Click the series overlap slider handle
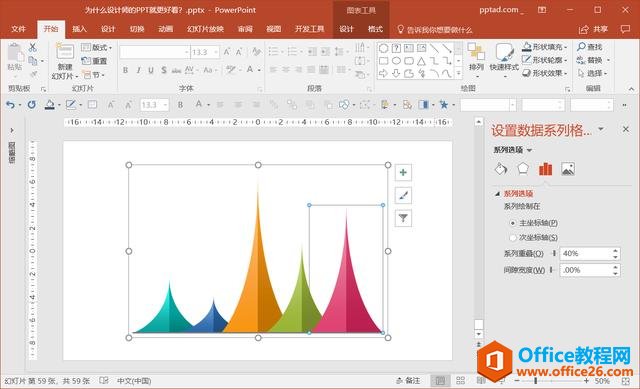 (554, 253)
